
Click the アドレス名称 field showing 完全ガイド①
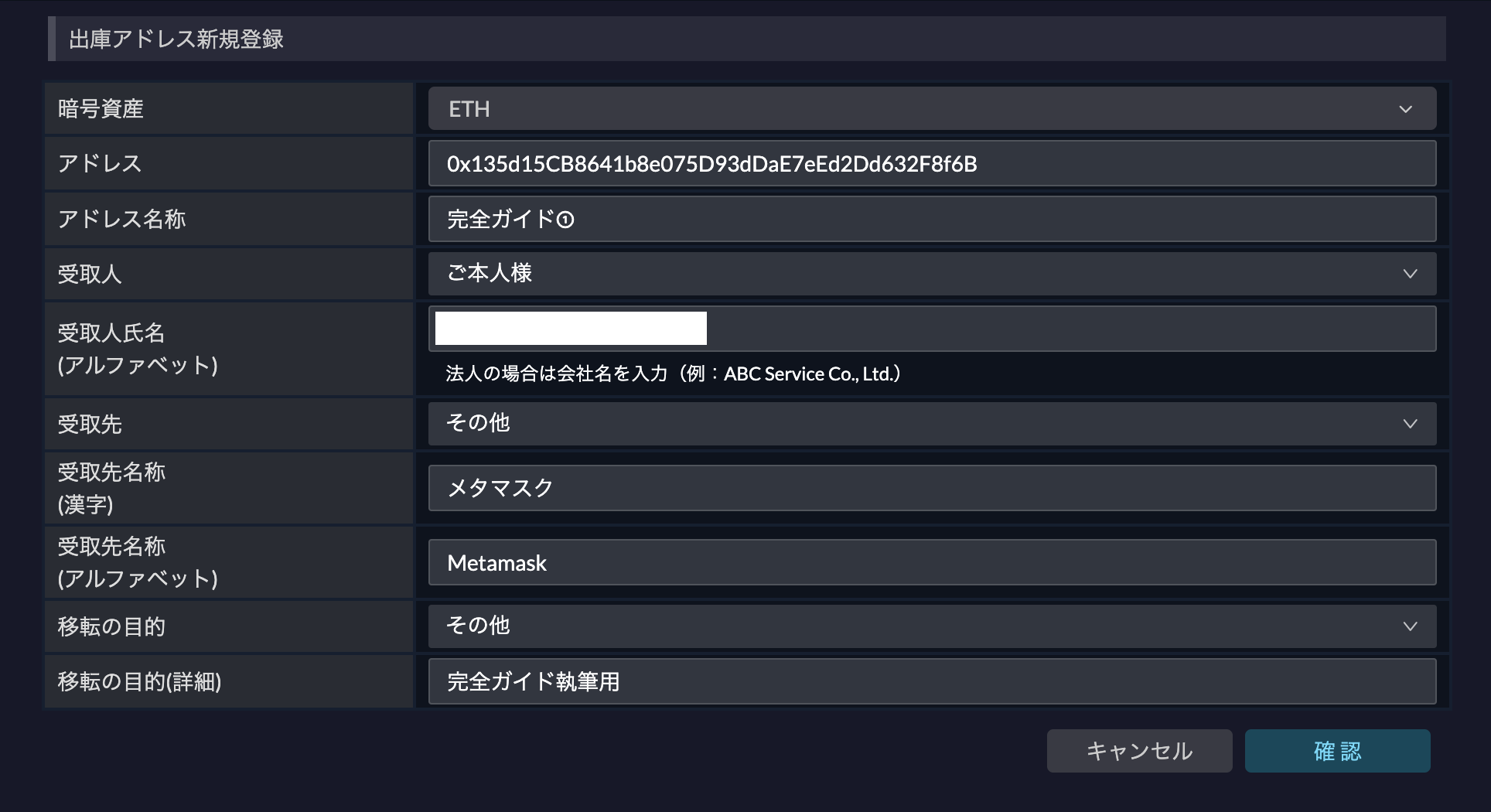(932, 219)
